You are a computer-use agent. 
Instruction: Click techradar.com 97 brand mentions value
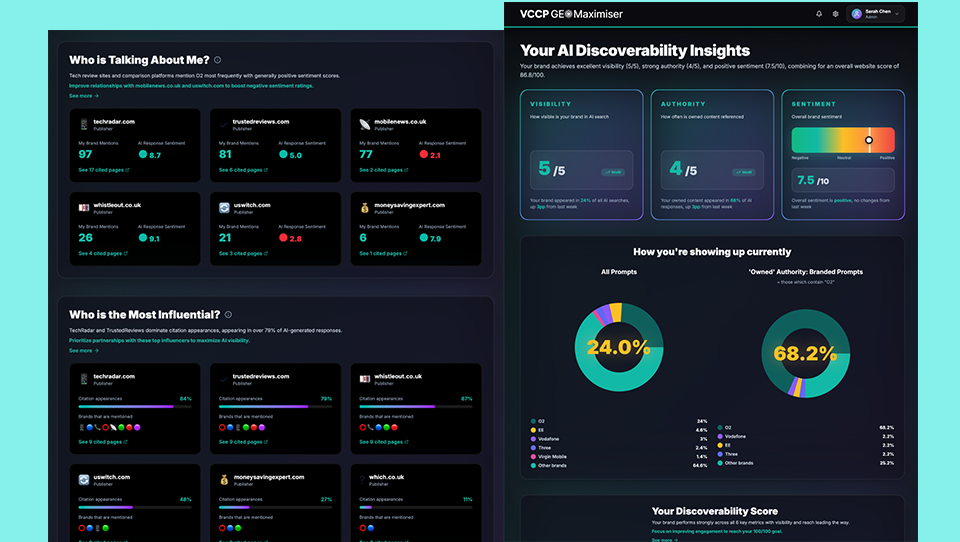tap(85, 154)
